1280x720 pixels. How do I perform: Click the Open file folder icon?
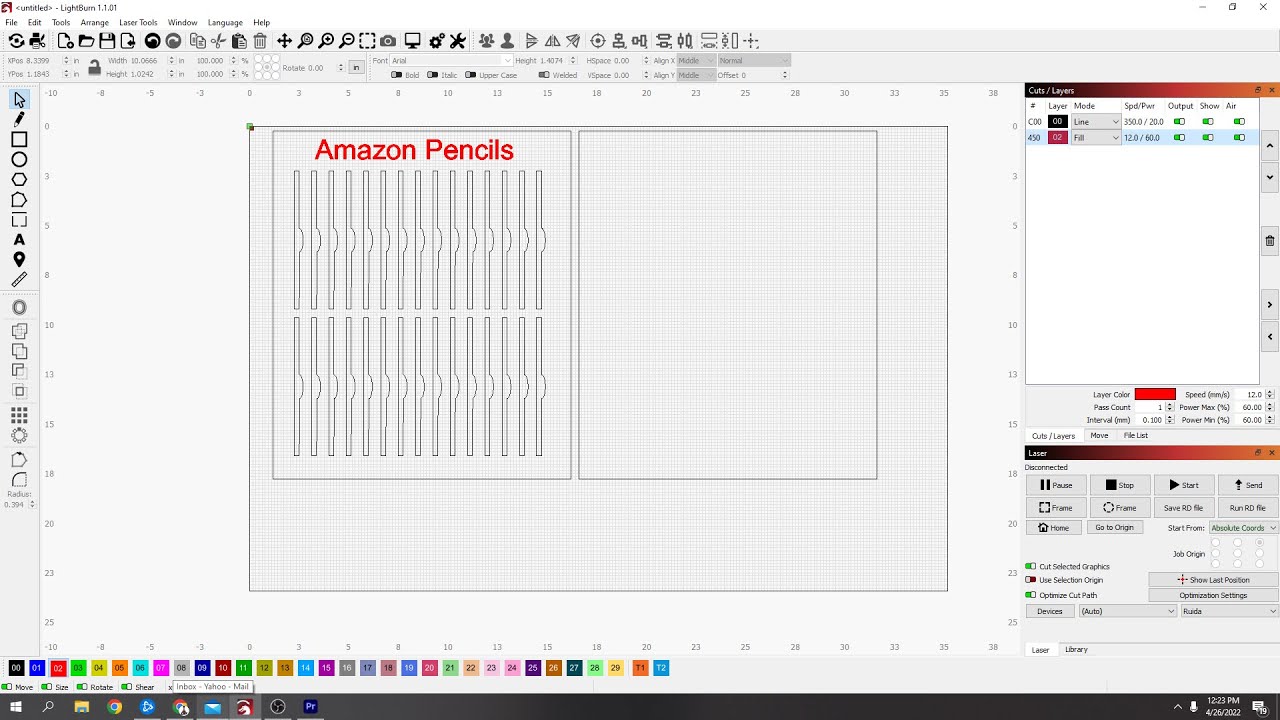click(86, 41)
